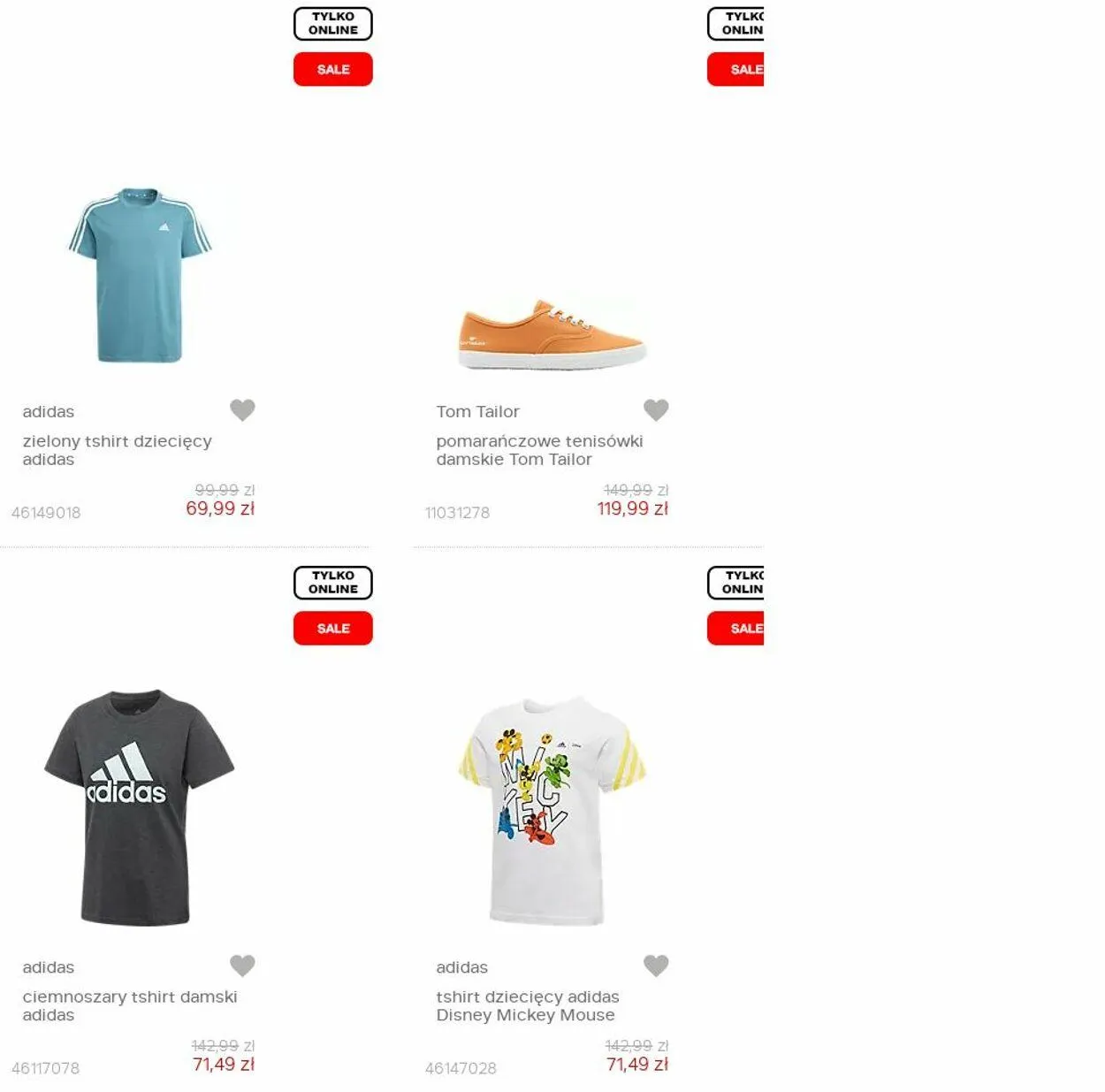Viewport: 1105px width, 1092px height.
Task: Favorite the Disney Mickey Mouse tshirt
Action: pos(656,966)
